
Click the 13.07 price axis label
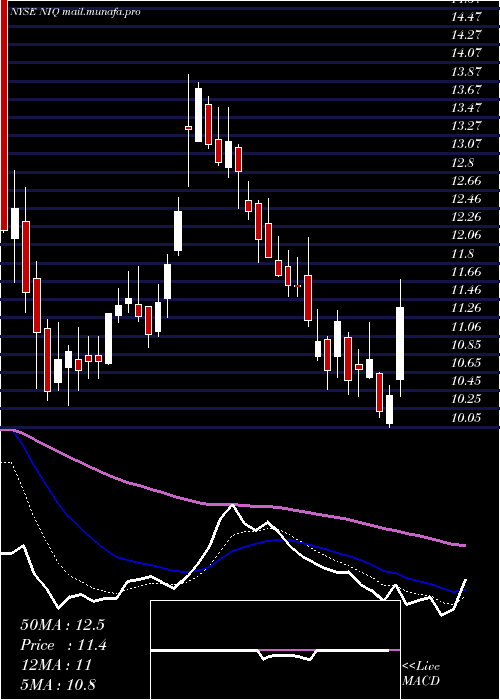(x=466, y=144)
